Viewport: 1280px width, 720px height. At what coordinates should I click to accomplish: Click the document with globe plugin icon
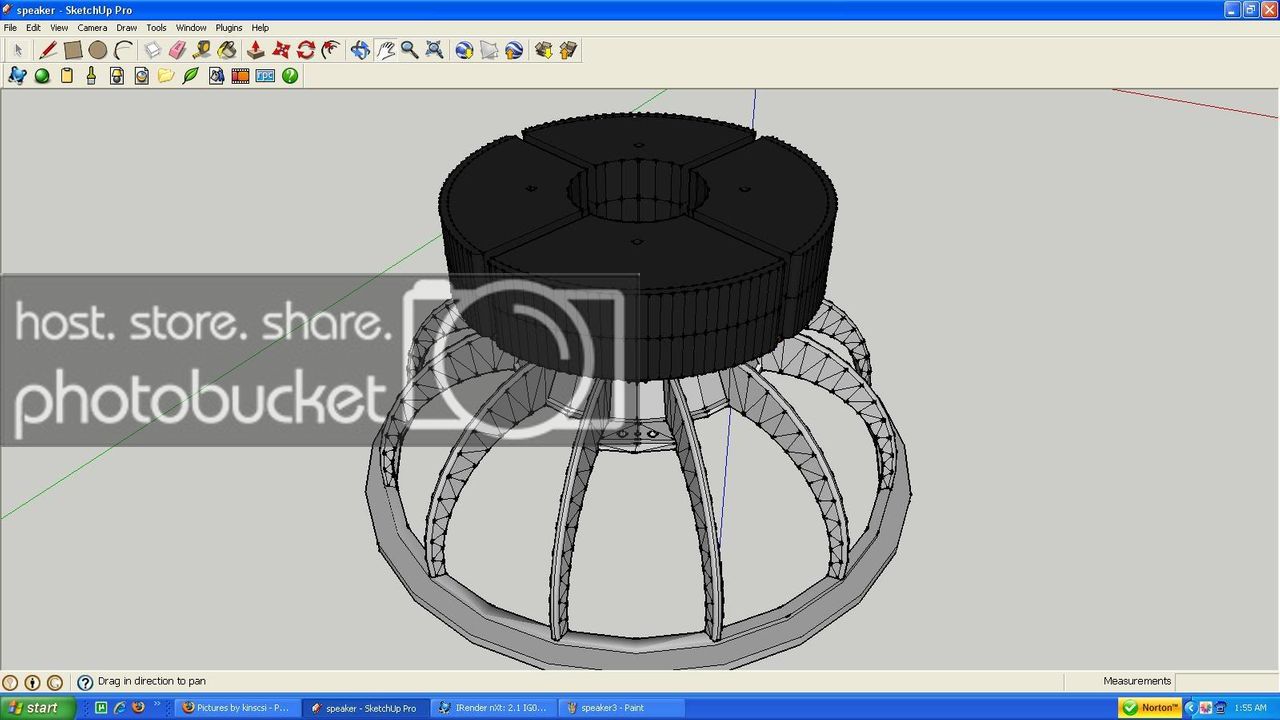tap(141, 75)
